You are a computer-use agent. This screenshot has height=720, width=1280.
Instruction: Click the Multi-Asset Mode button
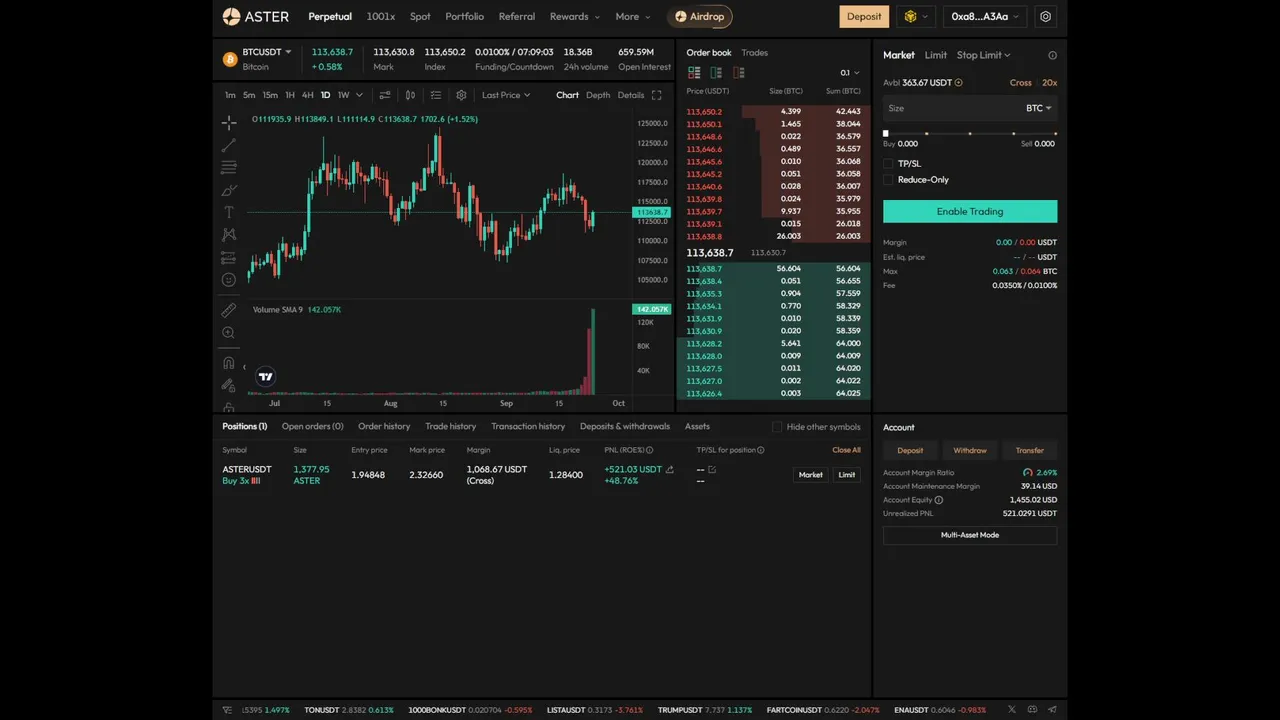970,535
